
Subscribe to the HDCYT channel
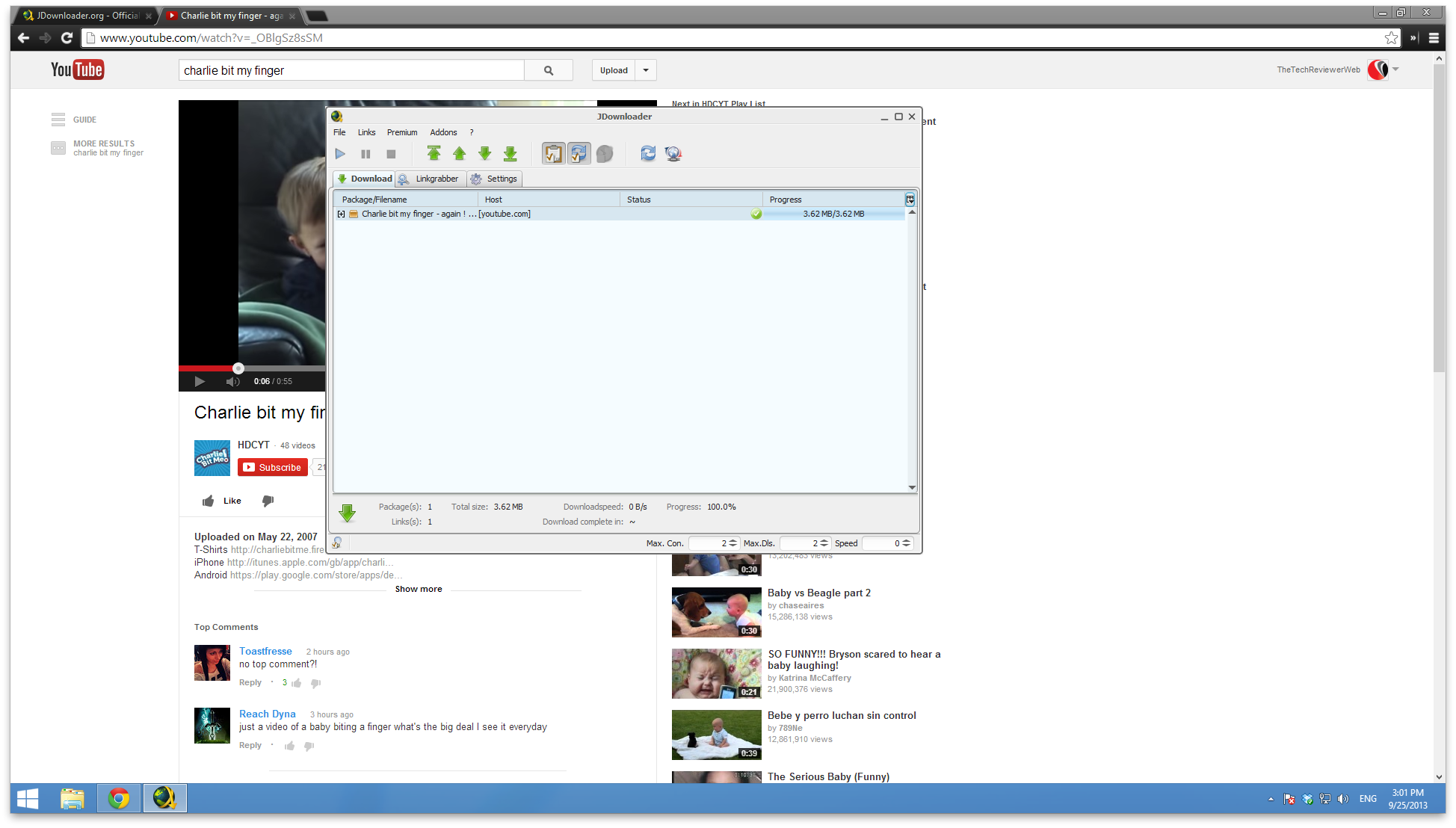[x=272, y=467]
